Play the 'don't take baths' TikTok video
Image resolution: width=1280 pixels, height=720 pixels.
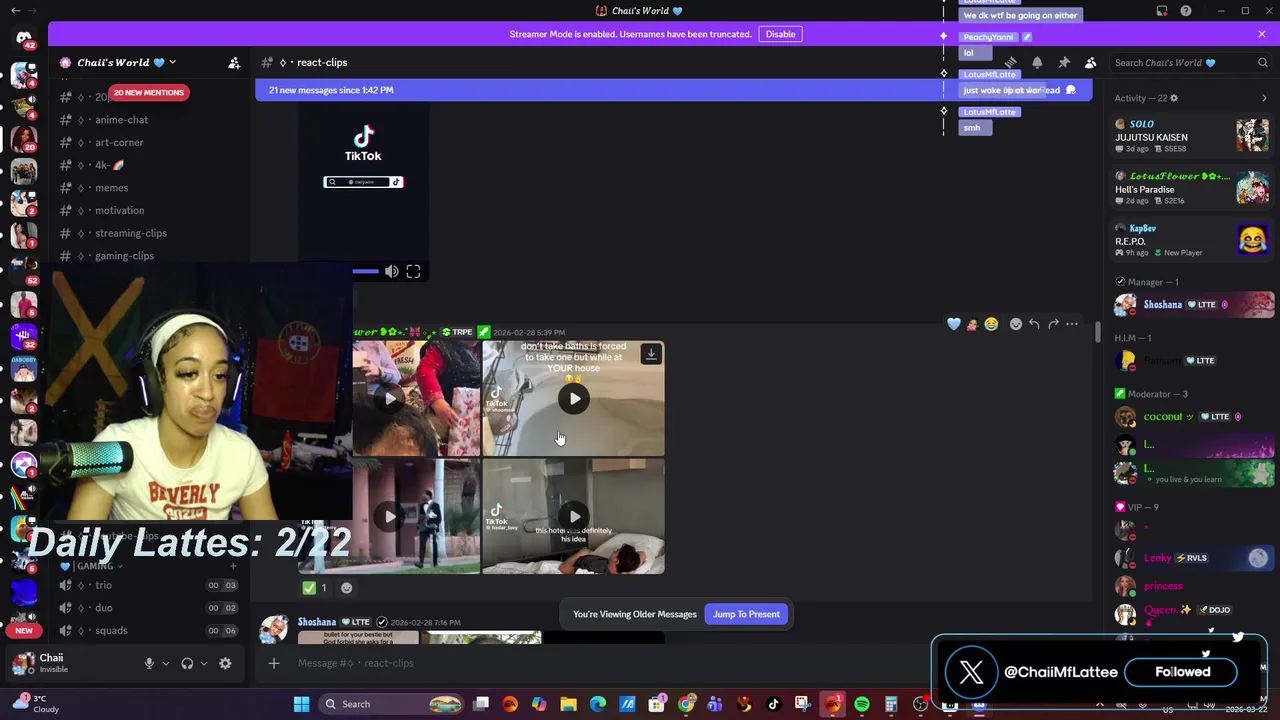(x=574, y=399)
